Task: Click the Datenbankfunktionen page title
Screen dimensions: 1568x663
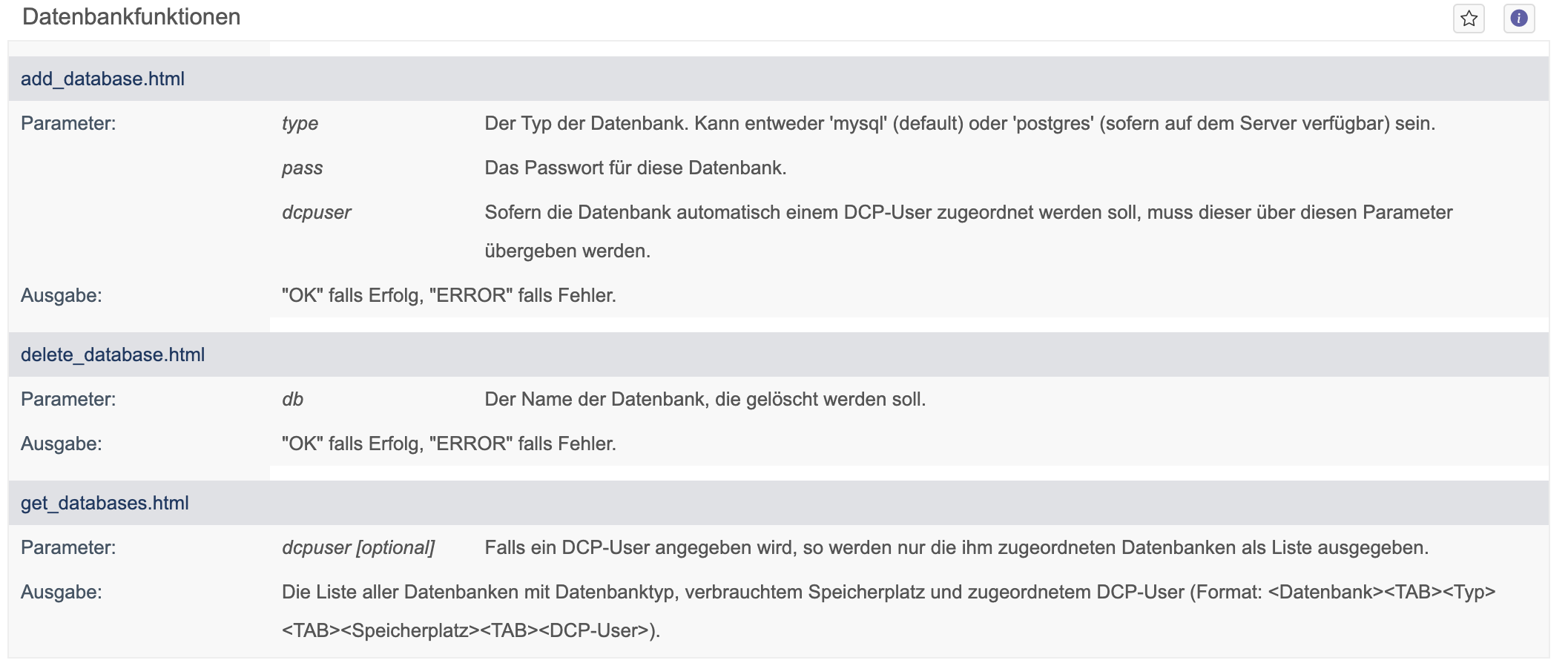Action: (131, 17)
